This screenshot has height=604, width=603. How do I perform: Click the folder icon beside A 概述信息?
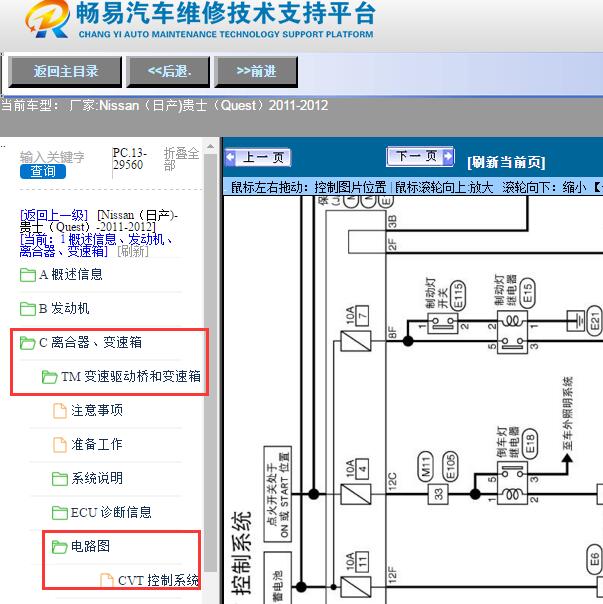[28, 275]
